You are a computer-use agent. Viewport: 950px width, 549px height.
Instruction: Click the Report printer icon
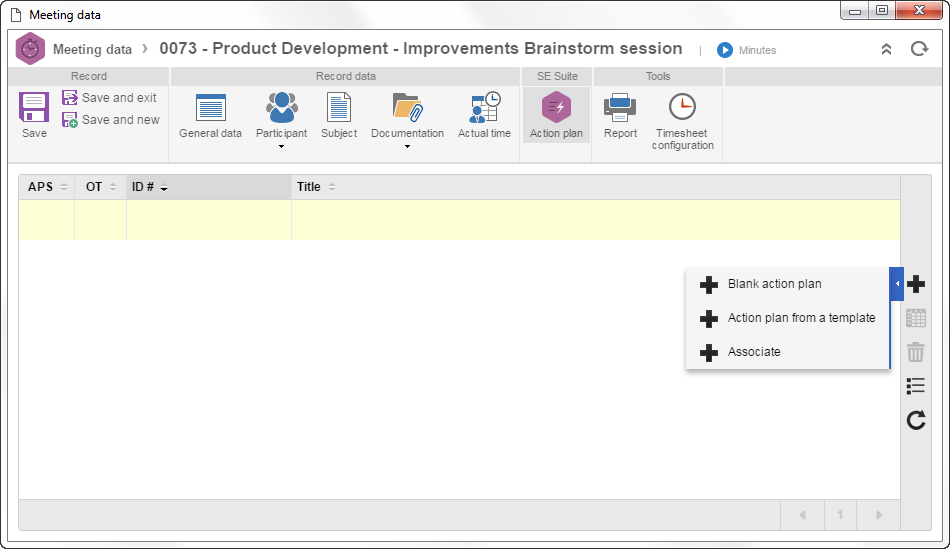(620, 108)
